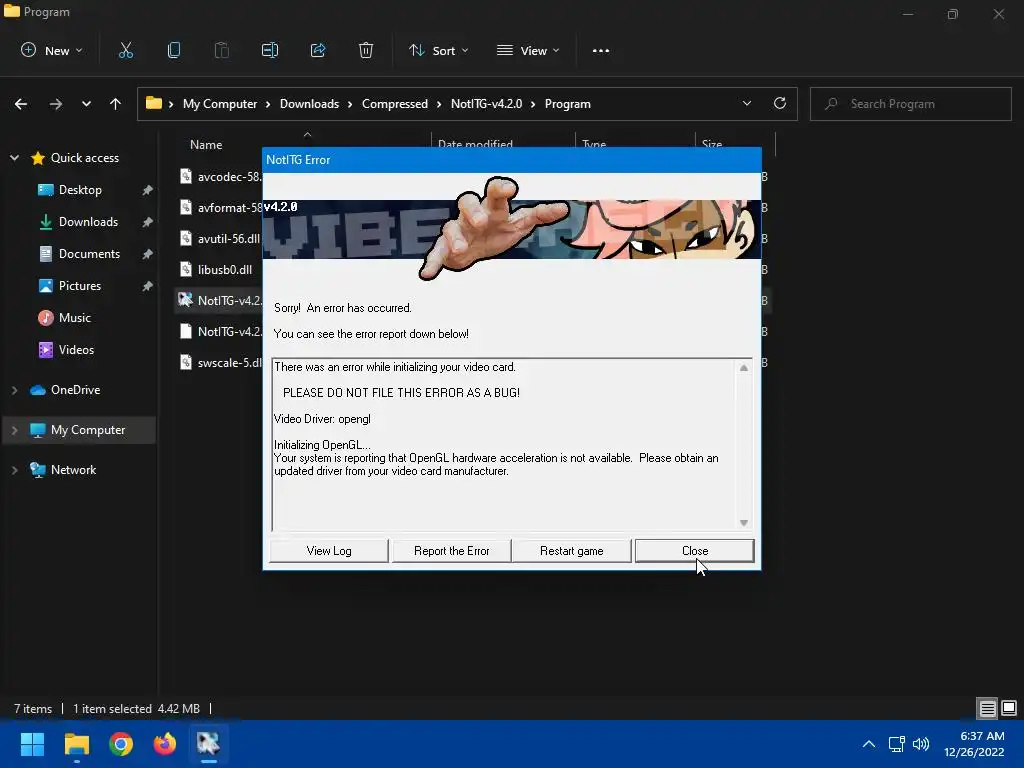Open the network tray icon

point(897,744)
